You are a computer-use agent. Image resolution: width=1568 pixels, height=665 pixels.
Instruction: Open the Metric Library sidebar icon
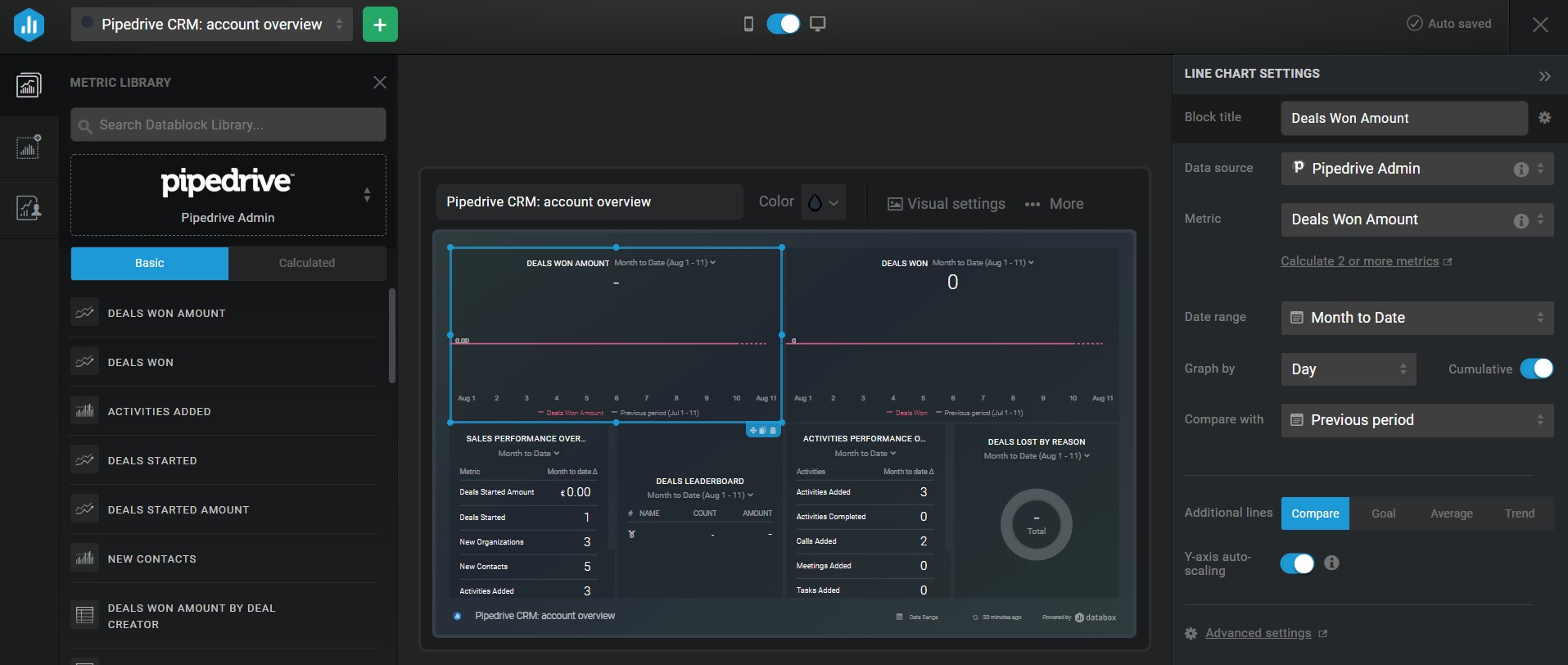point(29,84)
